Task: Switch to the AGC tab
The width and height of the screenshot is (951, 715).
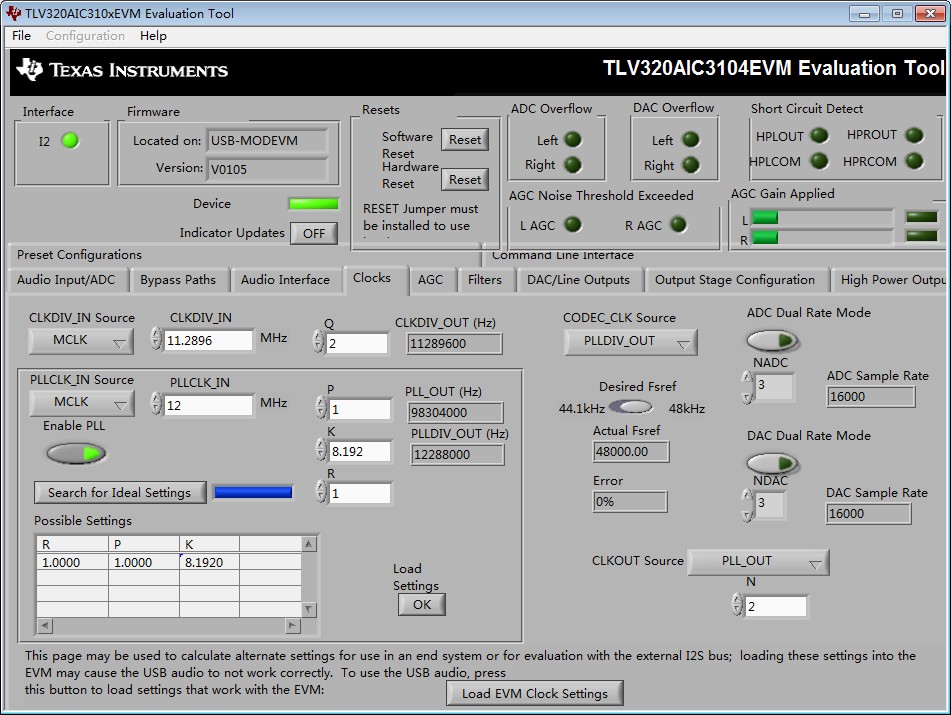Action: (x=431, y=280)
